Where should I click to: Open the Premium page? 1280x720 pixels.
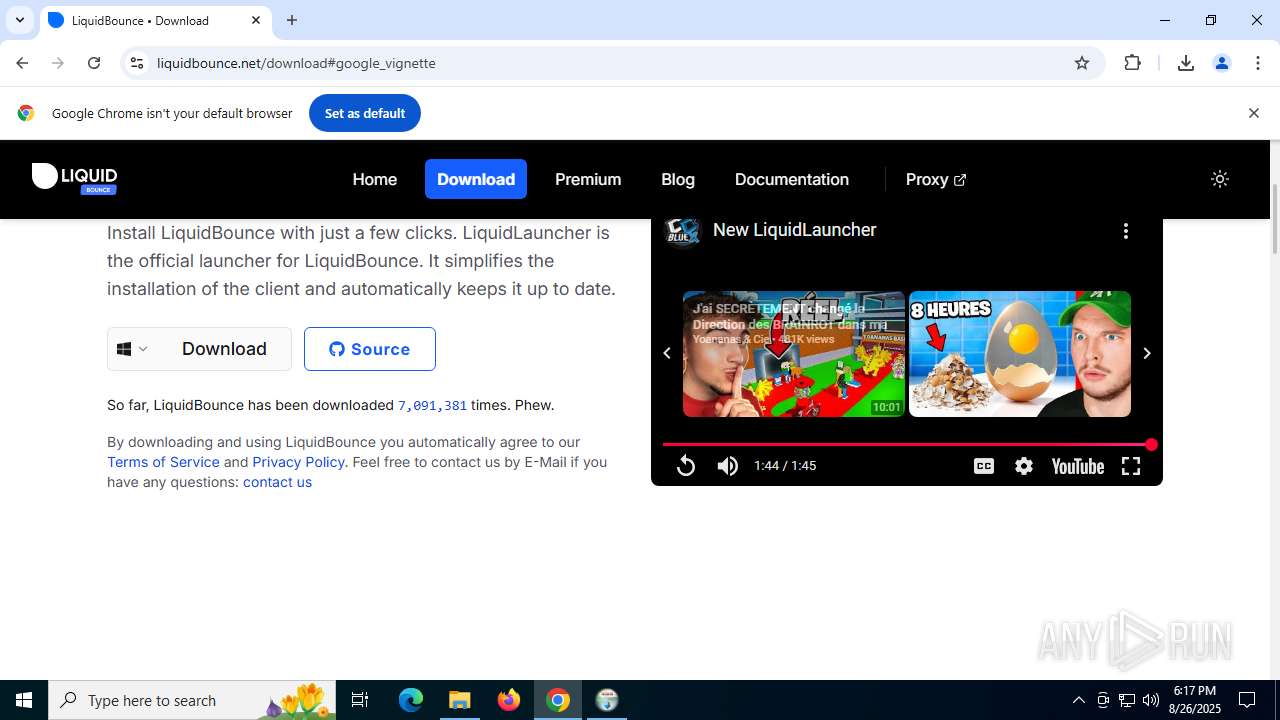[x=588, y=179]
